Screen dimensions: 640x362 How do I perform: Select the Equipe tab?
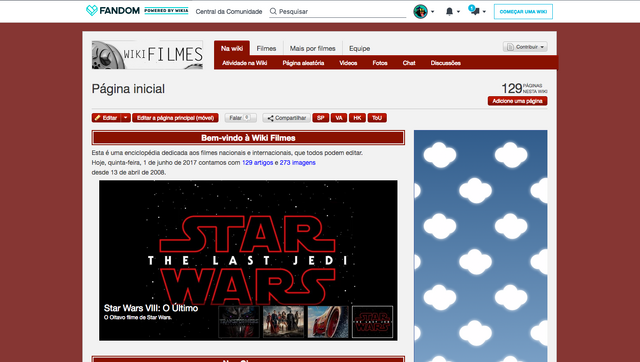[360, 48]
